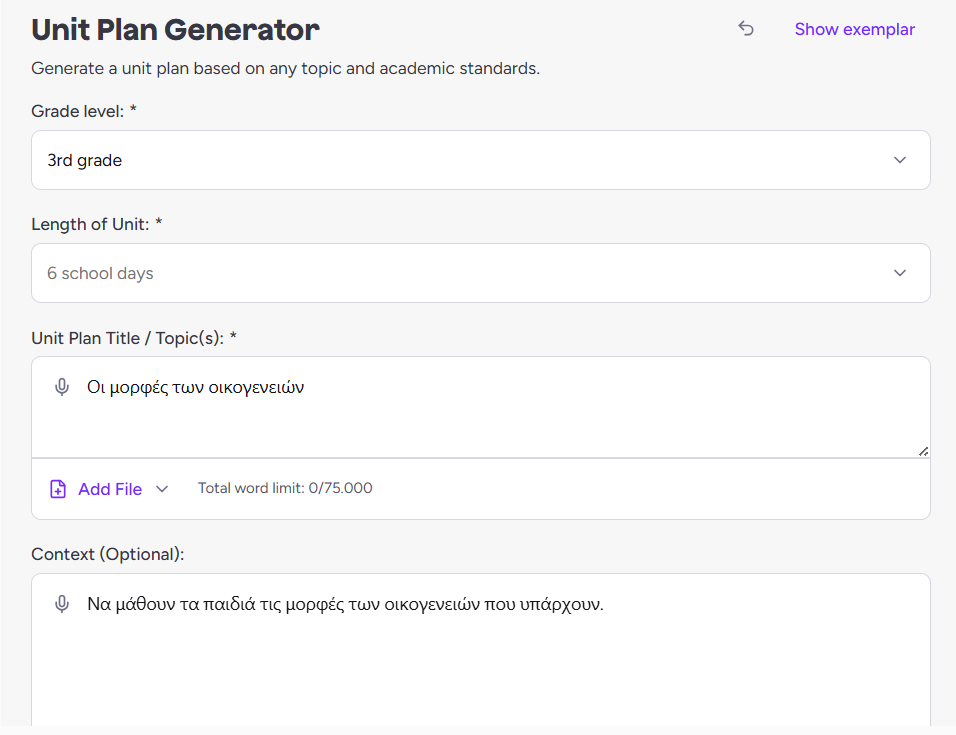This screenshot has width=956, height=735.
Task: Click the undo arrow icon beside Show exemplar
Action: coord(746,29)
